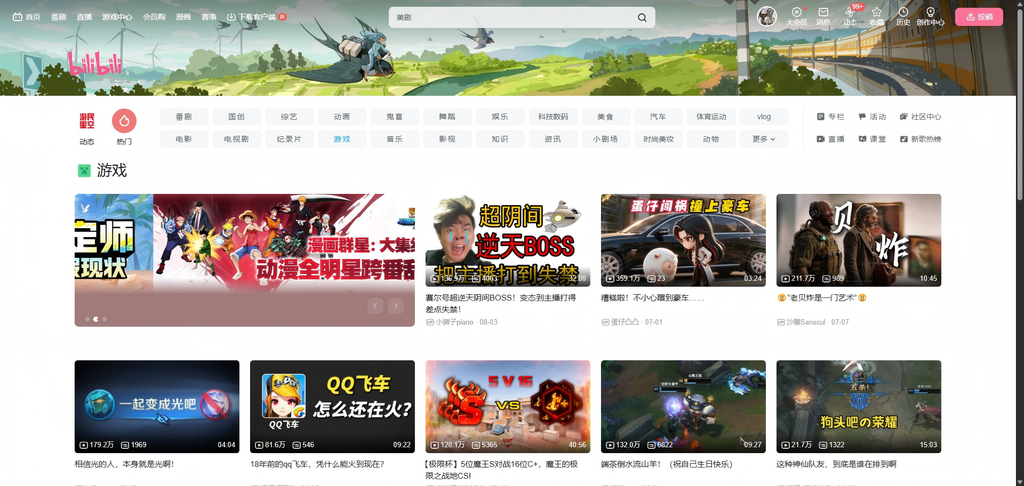Show the next carousel banner with right arrow

click(395, 306)
